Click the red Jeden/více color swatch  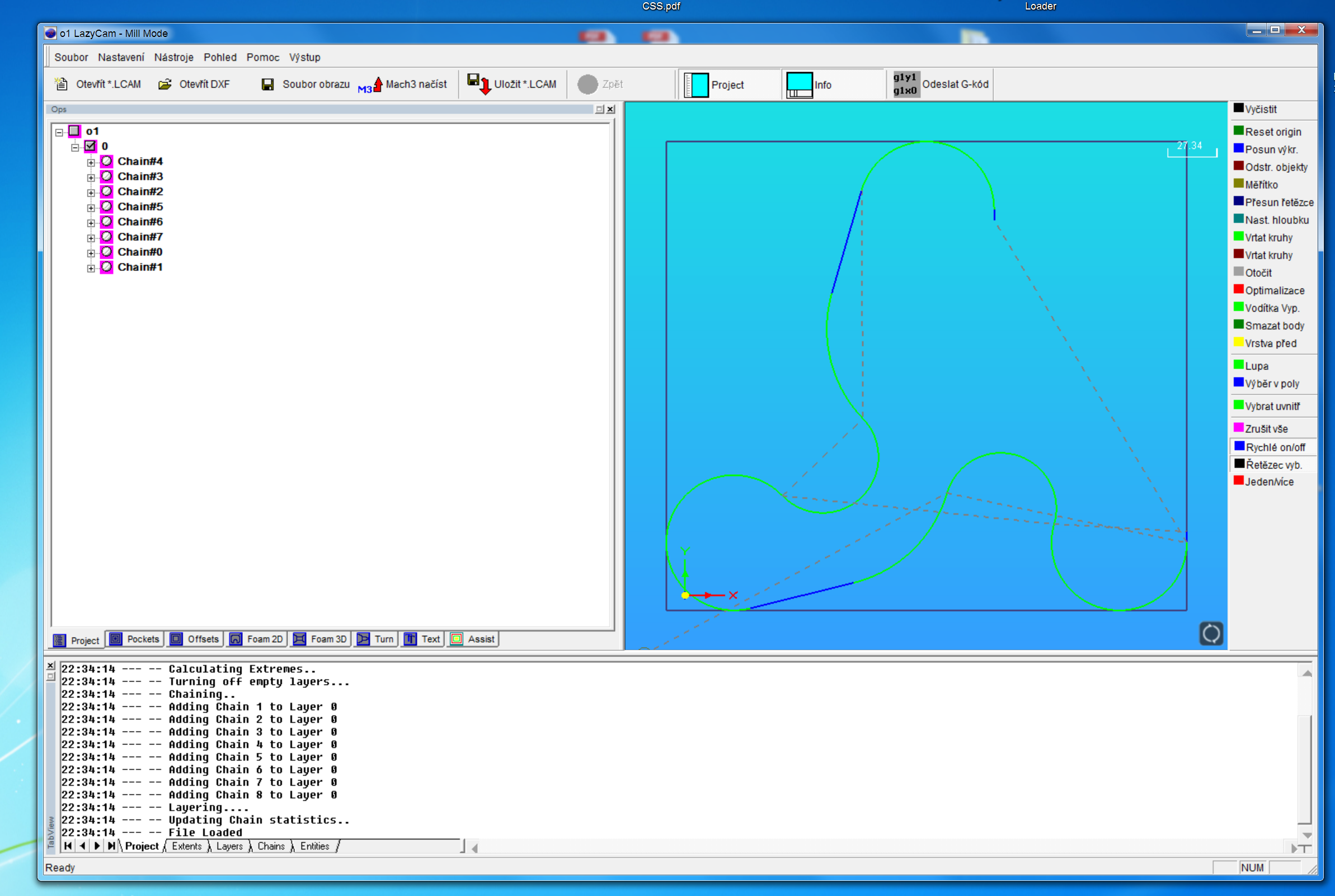tap(1238, 480)
